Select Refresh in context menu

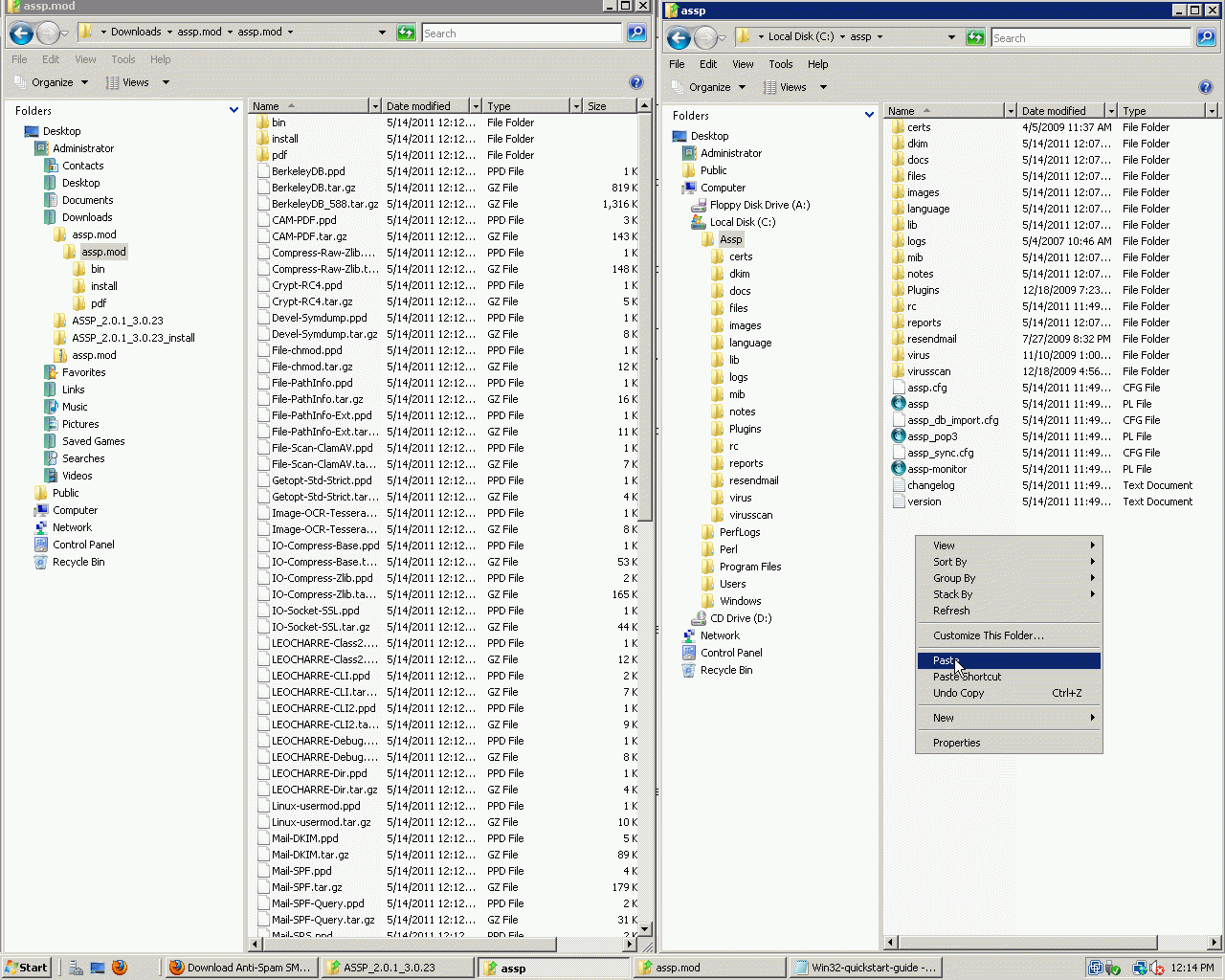point(1009,611)
